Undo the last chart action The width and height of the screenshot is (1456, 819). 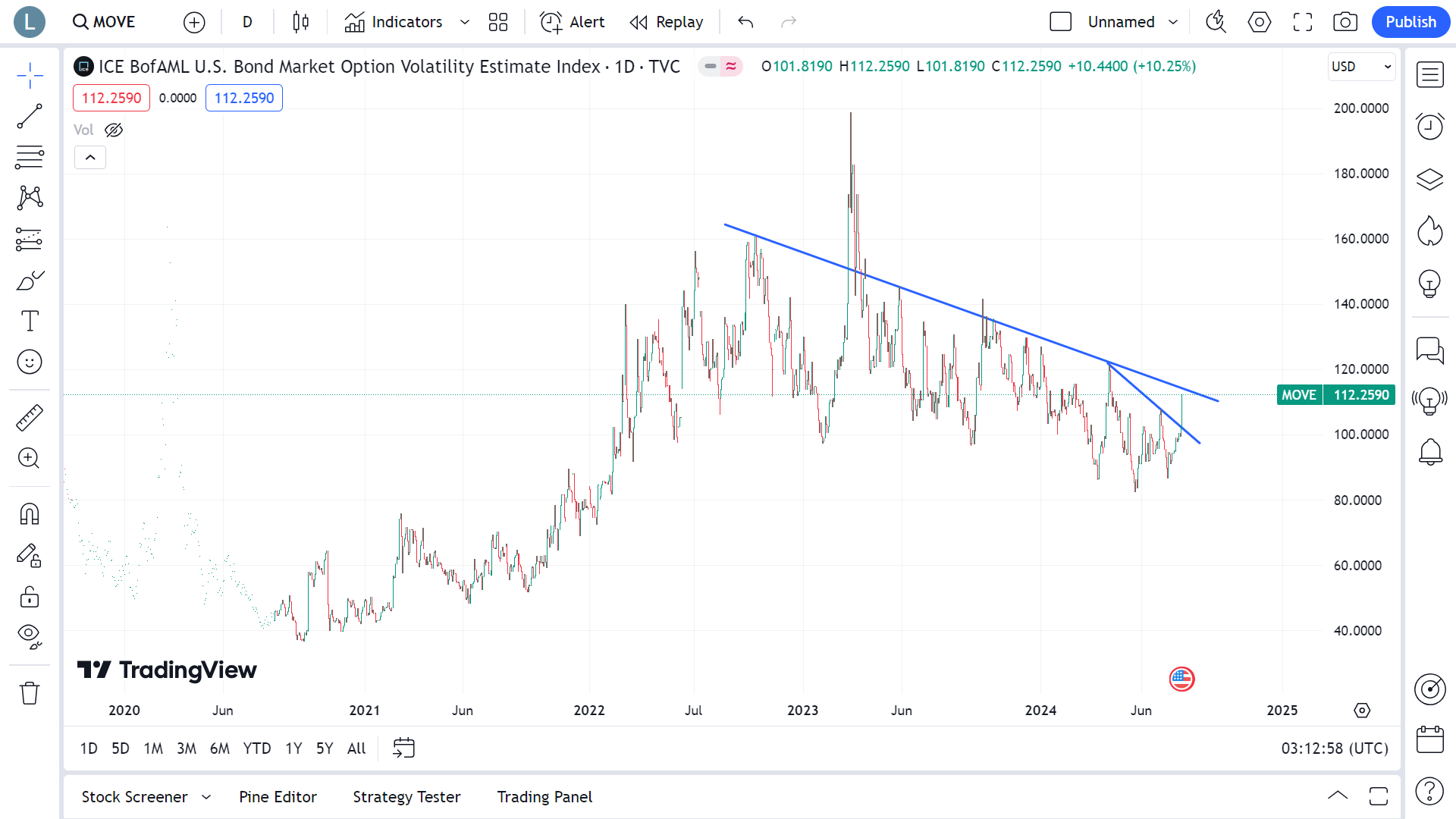pos(745,22)
